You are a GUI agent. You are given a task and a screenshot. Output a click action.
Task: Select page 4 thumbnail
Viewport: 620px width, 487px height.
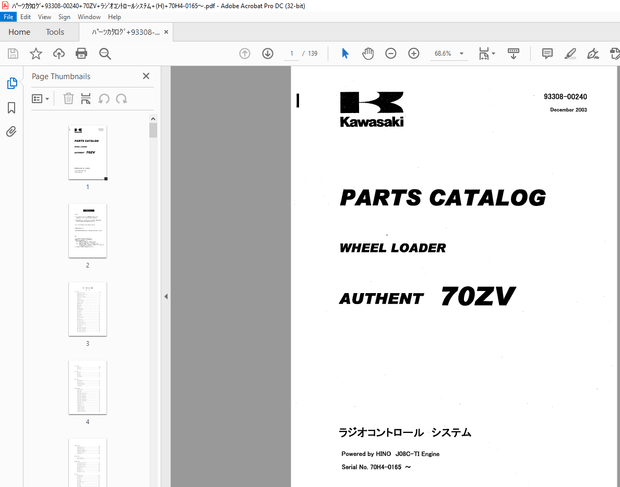[x=87, y=387]
